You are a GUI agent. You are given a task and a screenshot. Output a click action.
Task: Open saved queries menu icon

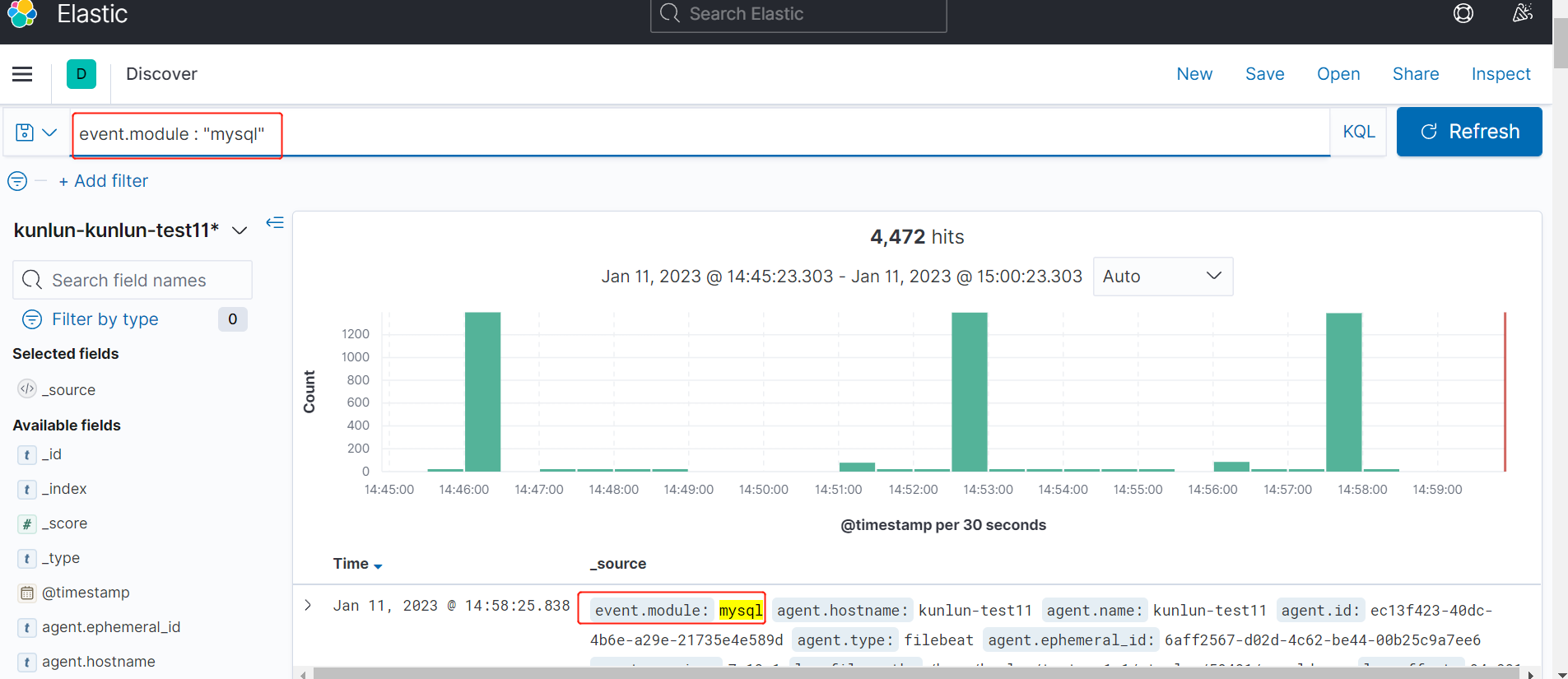point(36,133)
